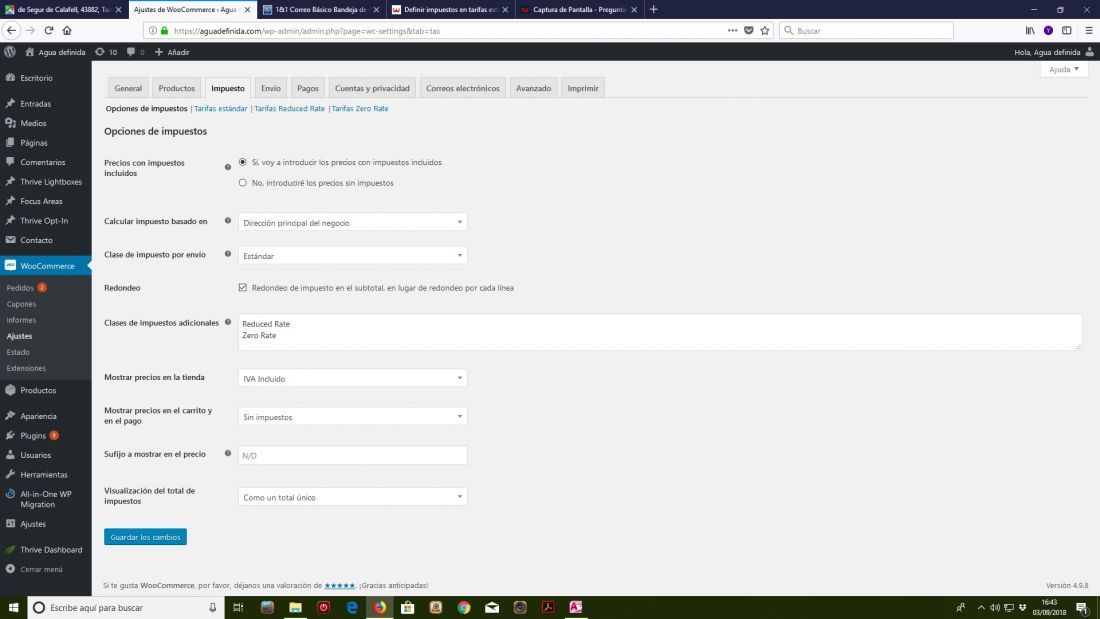This screenshot has width=1100, height=619.
Task: Expand the Ayuda help panel
Action: pos(1064,69)
